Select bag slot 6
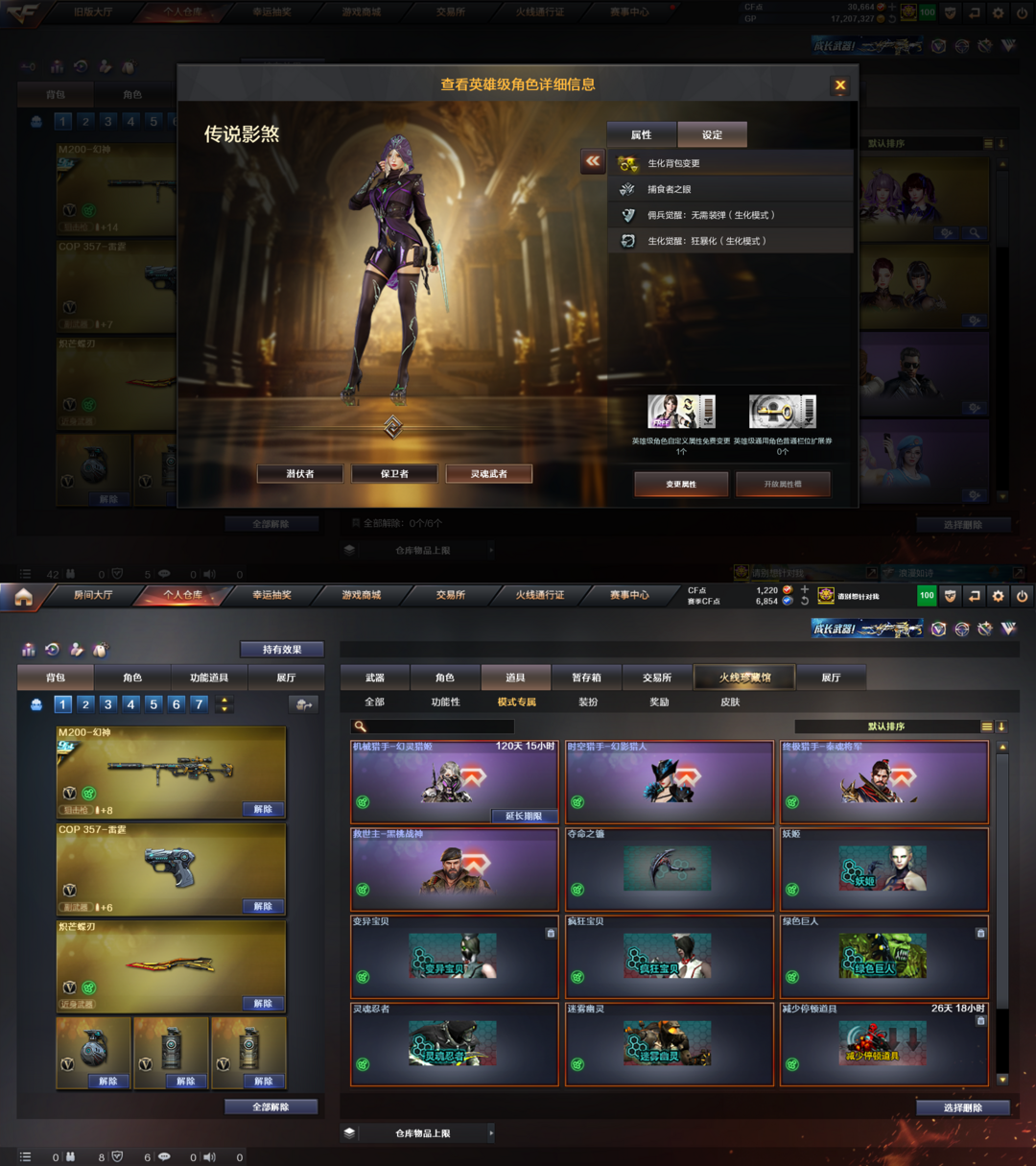The width and height of the screenshot is (1036, 1166). coord(177,704)
